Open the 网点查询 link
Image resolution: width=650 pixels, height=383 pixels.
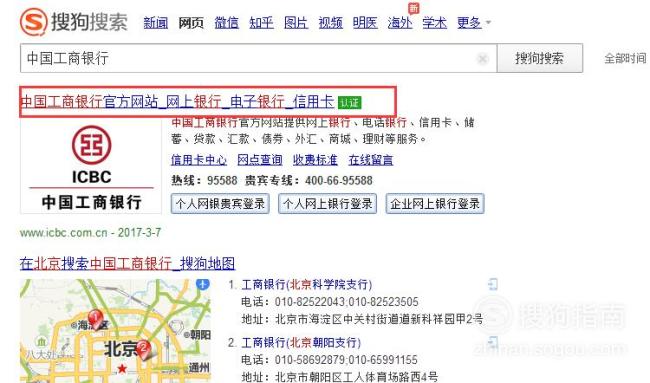pos(260,160)
